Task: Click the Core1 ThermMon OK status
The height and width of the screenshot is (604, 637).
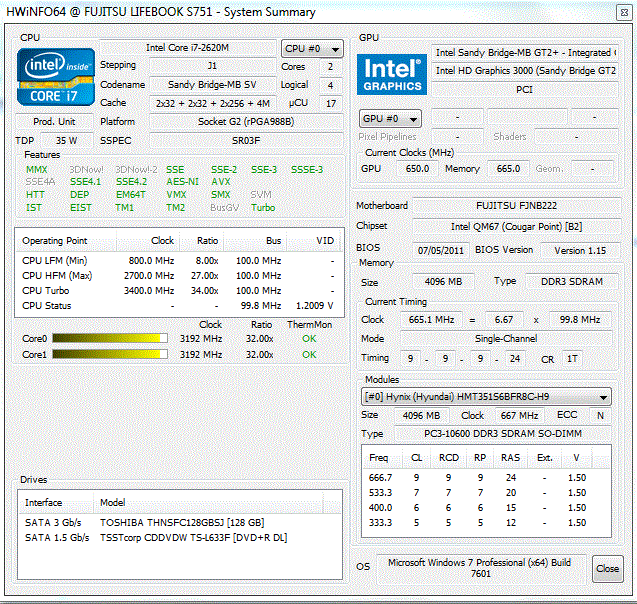Action: coord(309,355)
